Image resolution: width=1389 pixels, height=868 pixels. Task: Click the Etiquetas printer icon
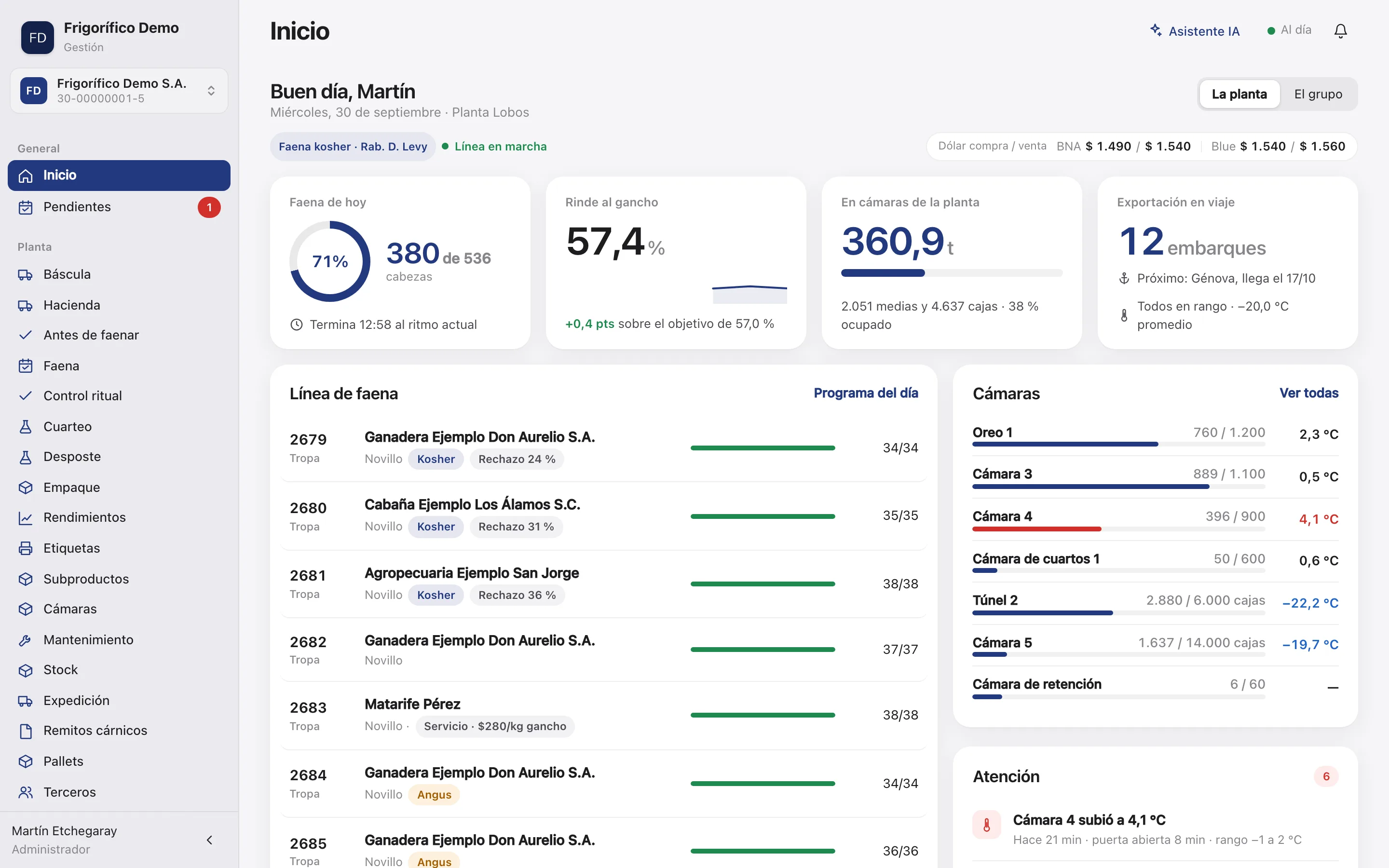pos(25,548)
